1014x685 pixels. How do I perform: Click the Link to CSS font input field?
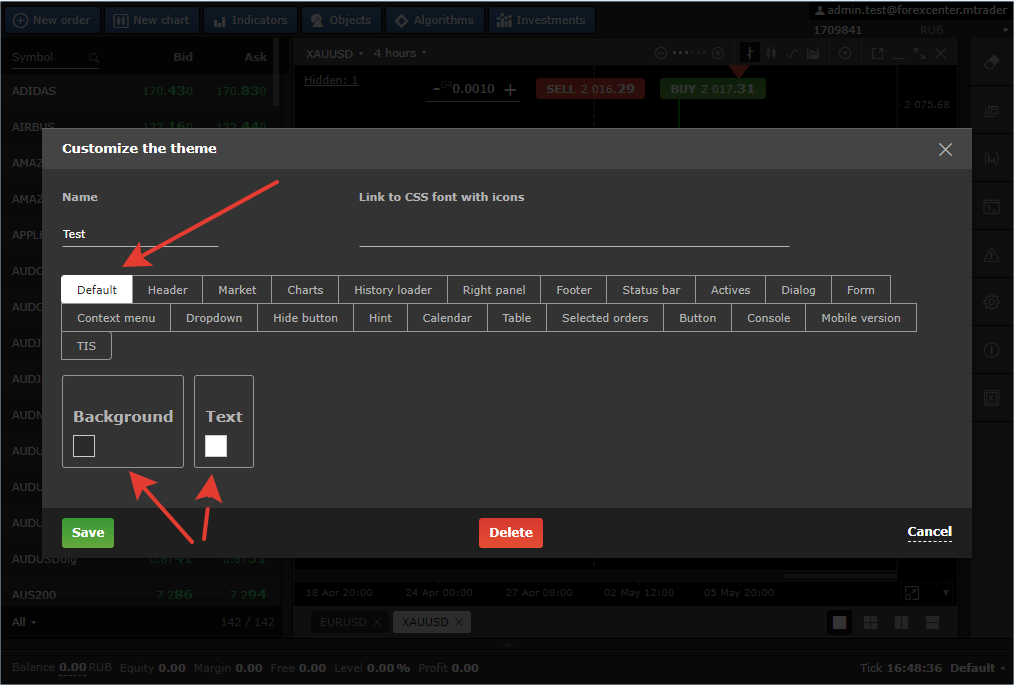coord(574,234)
